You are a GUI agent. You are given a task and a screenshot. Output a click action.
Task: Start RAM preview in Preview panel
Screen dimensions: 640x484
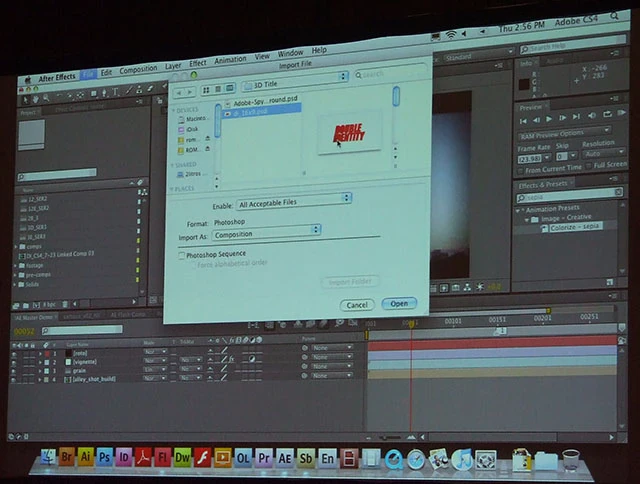pos(622,113)
